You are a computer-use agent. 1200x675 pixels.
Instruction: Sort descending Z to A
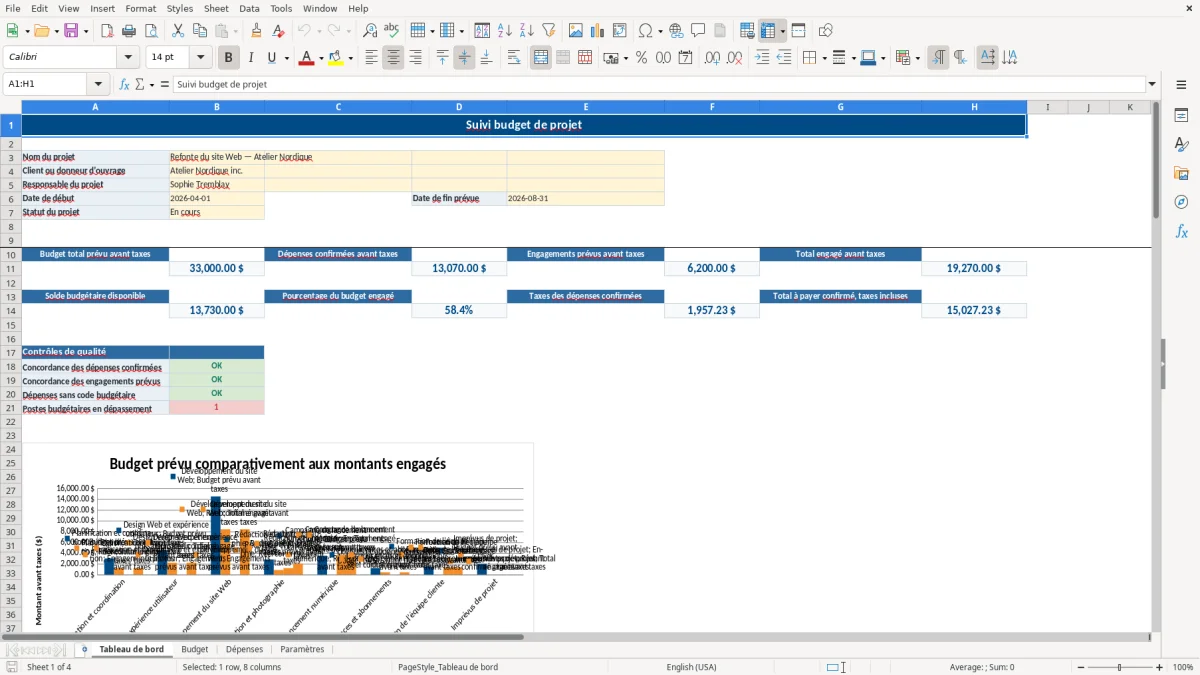tap(526, 31)
